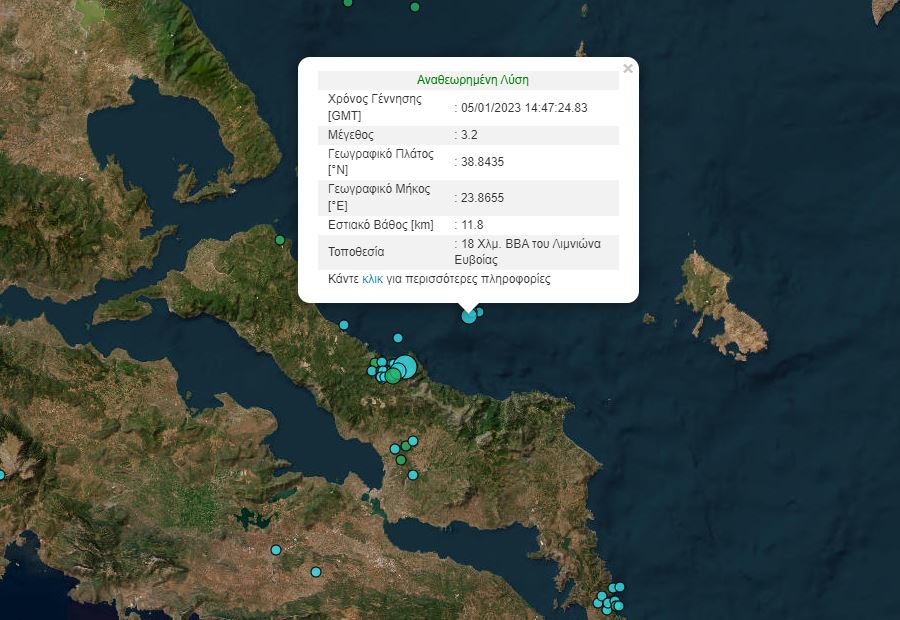Click the top-right cyan marker in the bottom-right cluster
Screen dimensions: 900x620
tap(620, 587)
